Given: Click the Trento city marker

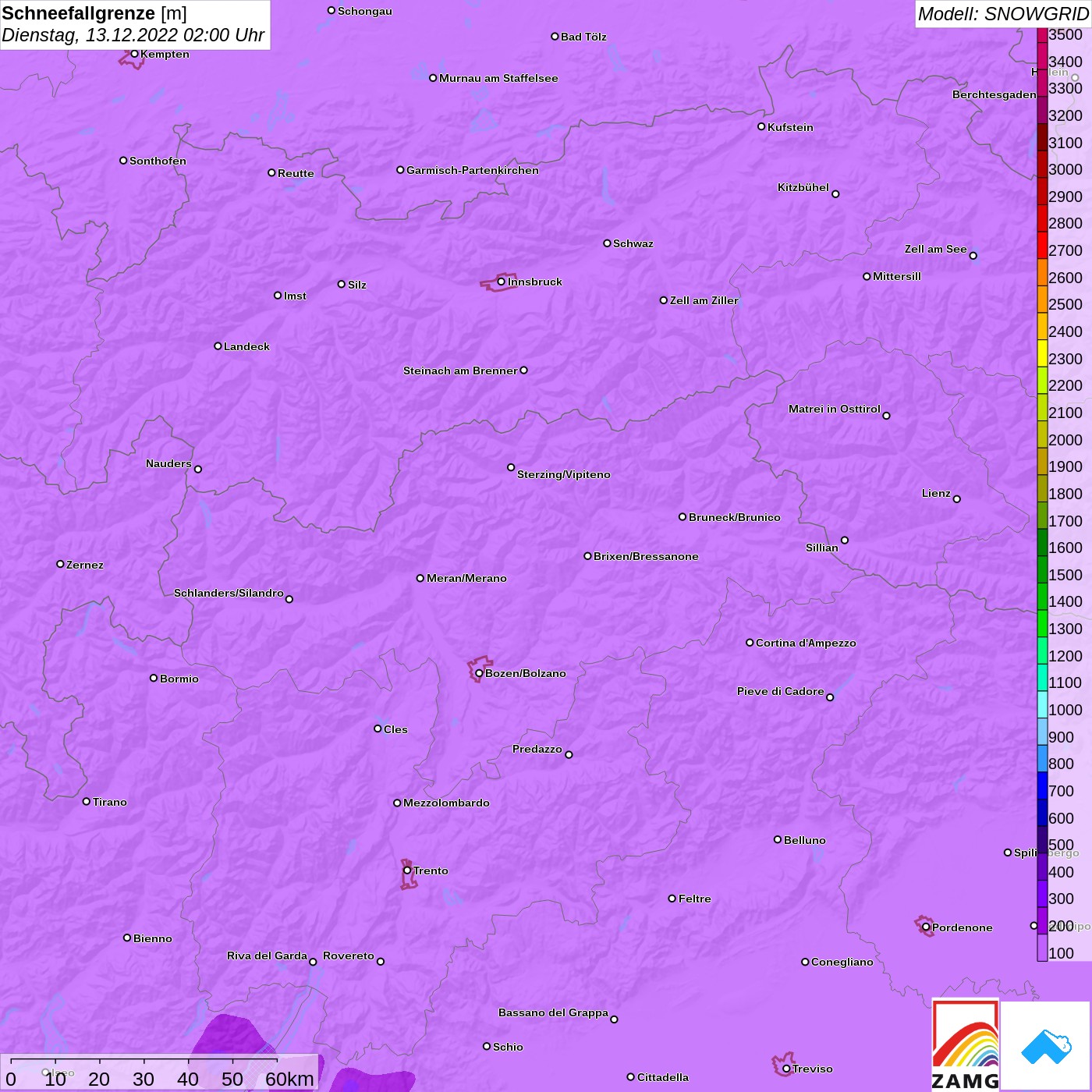Looking at the screenshot, I should point(407,870).
